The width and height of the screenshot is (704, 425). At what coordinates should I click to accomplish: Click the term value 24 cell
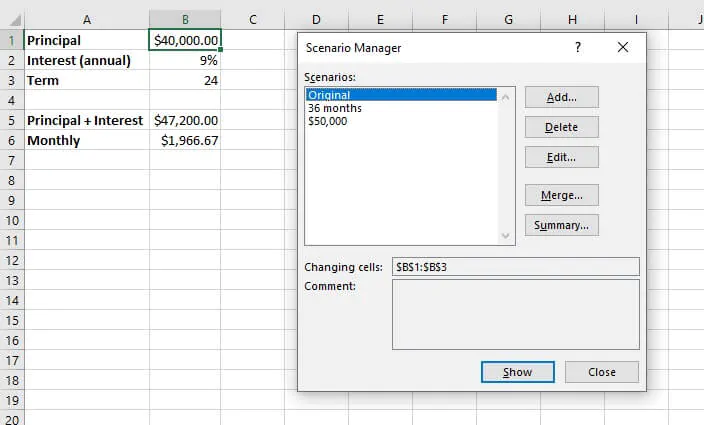(x=185, y=80)
